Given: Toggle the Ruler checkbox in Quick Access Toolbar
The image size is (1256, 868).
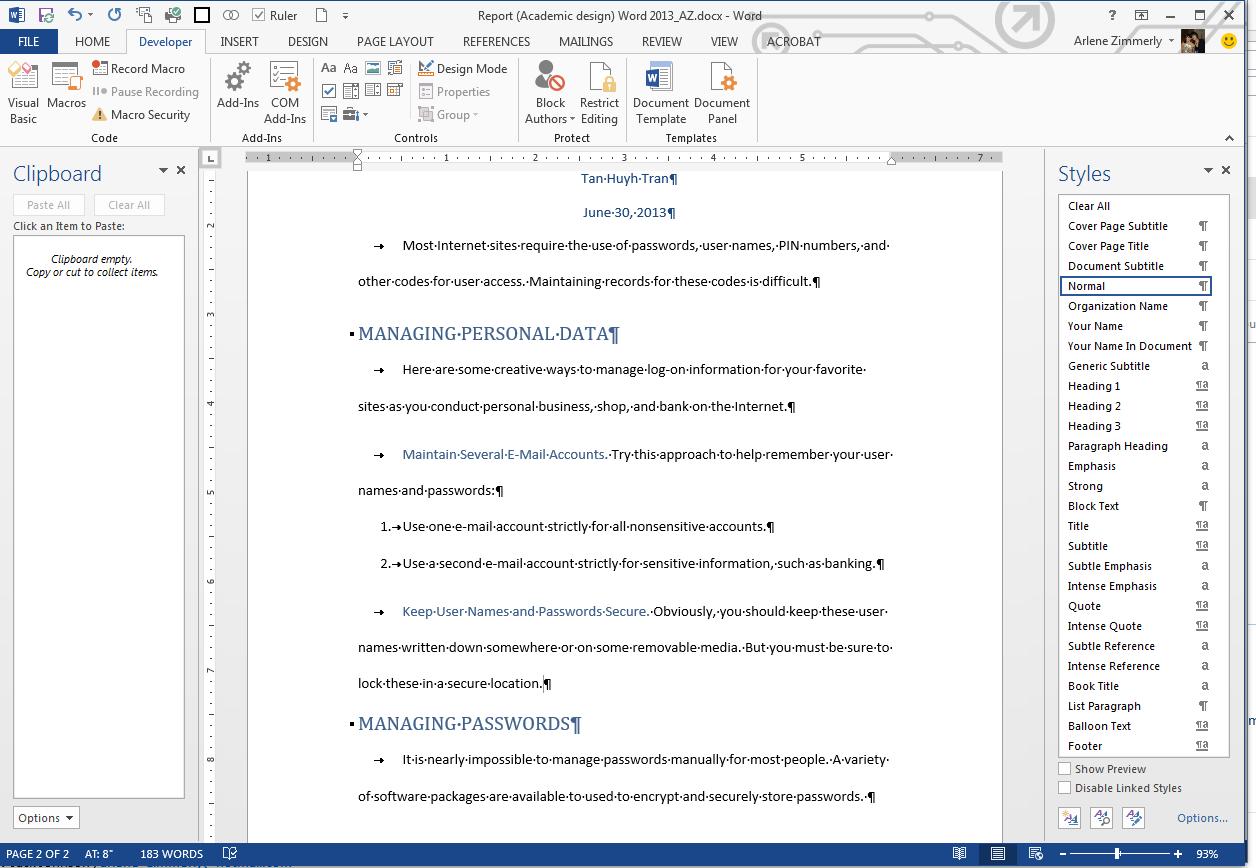Looking at the screenshot, I should point(258,15).
